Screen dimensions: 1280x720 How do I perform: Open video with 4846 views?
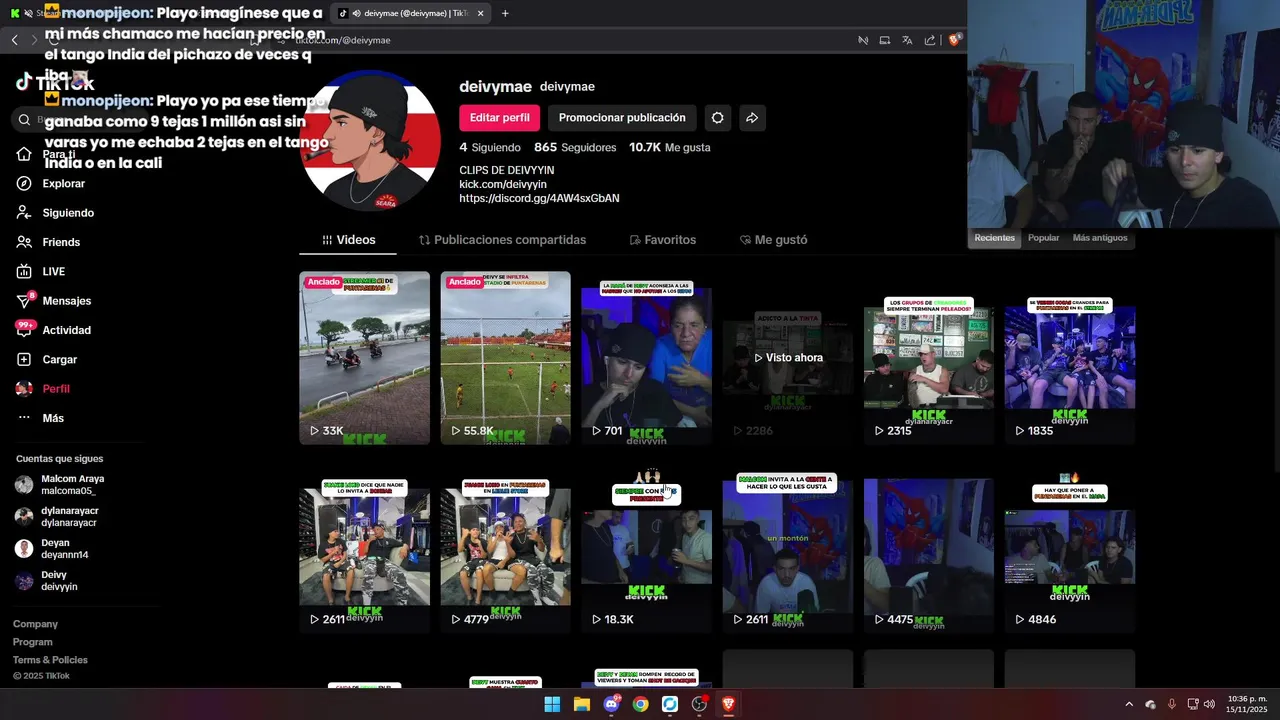tap(1070, 548)
